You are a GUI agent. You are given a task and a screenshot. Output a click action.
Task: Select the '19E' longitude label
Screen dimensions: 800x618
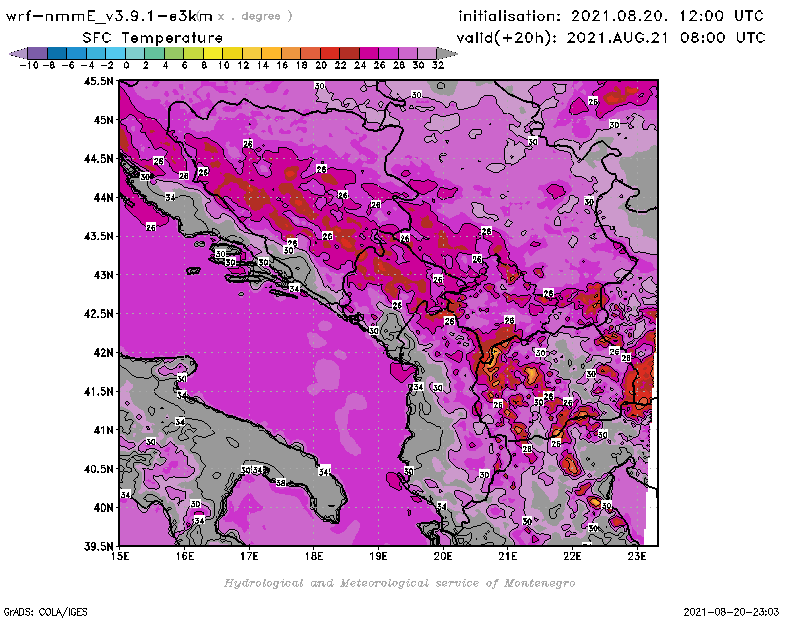point(378,556)
